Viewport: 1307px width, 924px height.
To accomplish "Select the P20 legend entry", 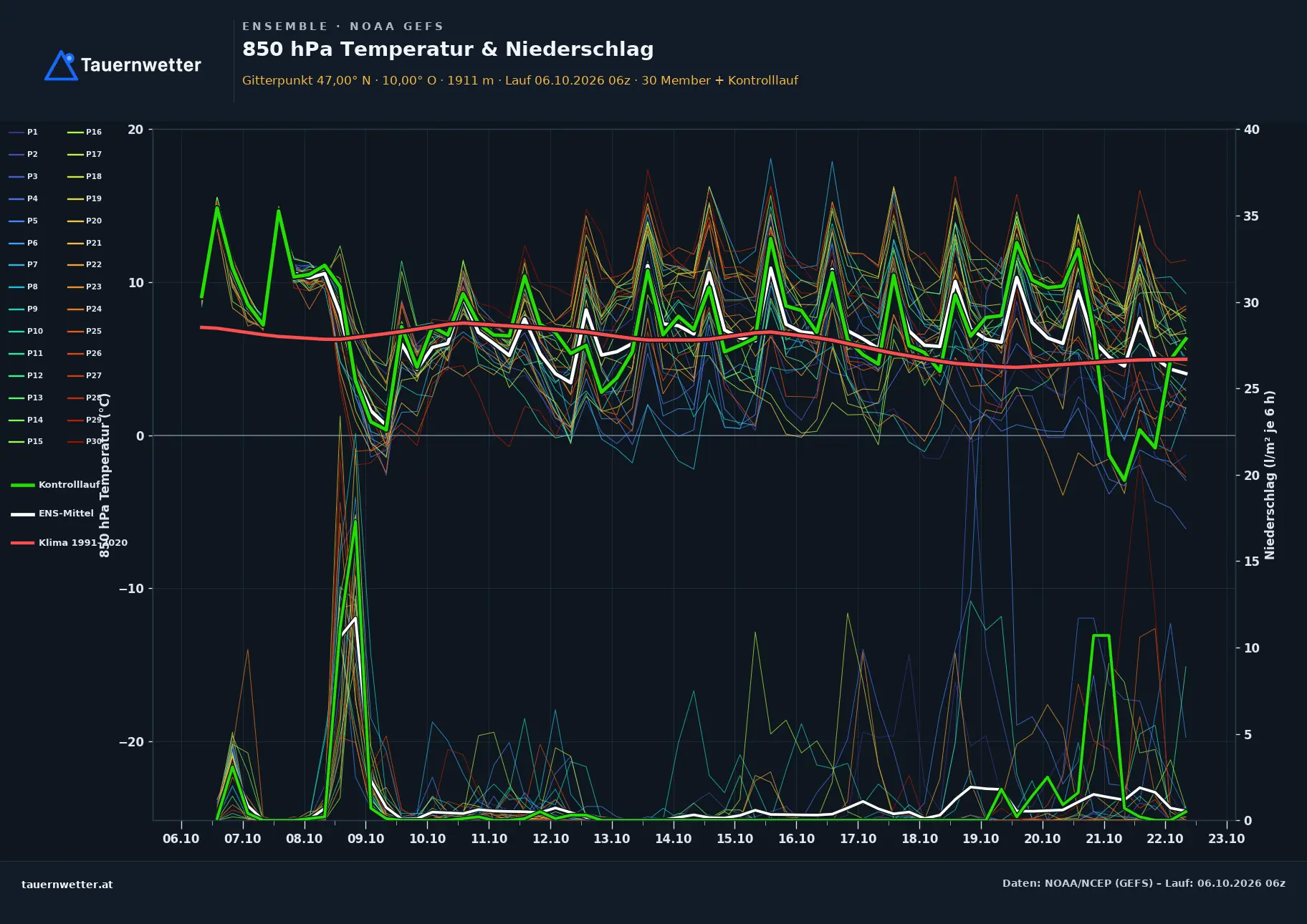I will [85, 221].
